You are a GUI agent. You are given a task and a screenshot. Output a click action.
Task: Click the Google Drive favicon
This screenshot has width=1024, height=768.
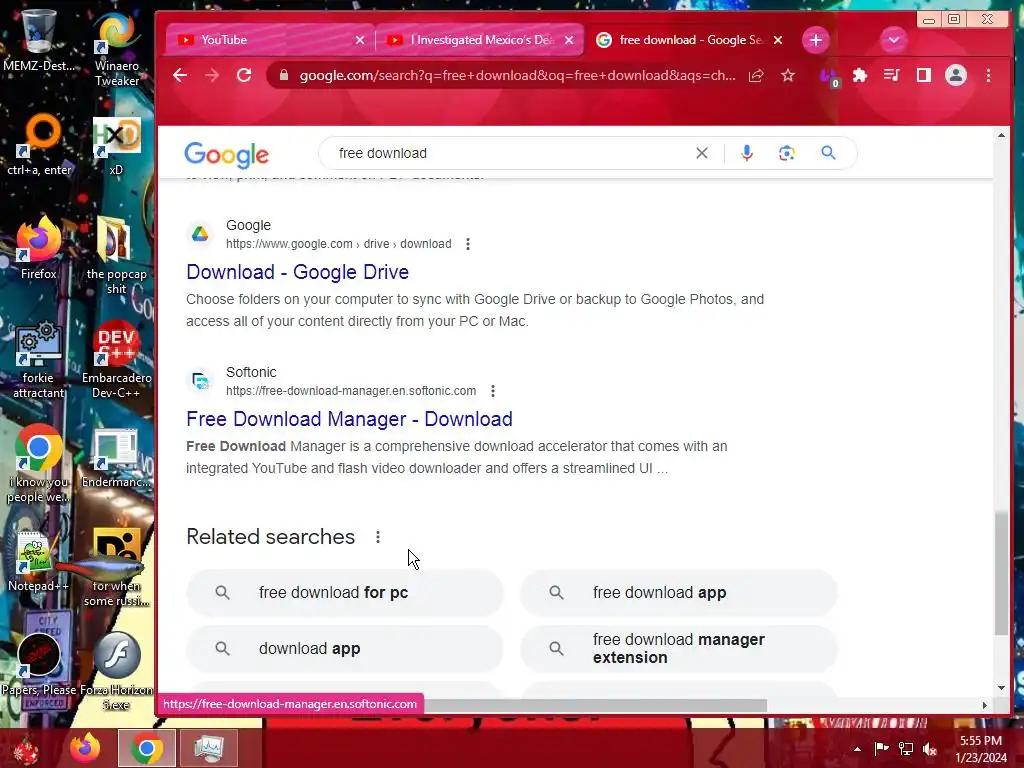point(200,234)
